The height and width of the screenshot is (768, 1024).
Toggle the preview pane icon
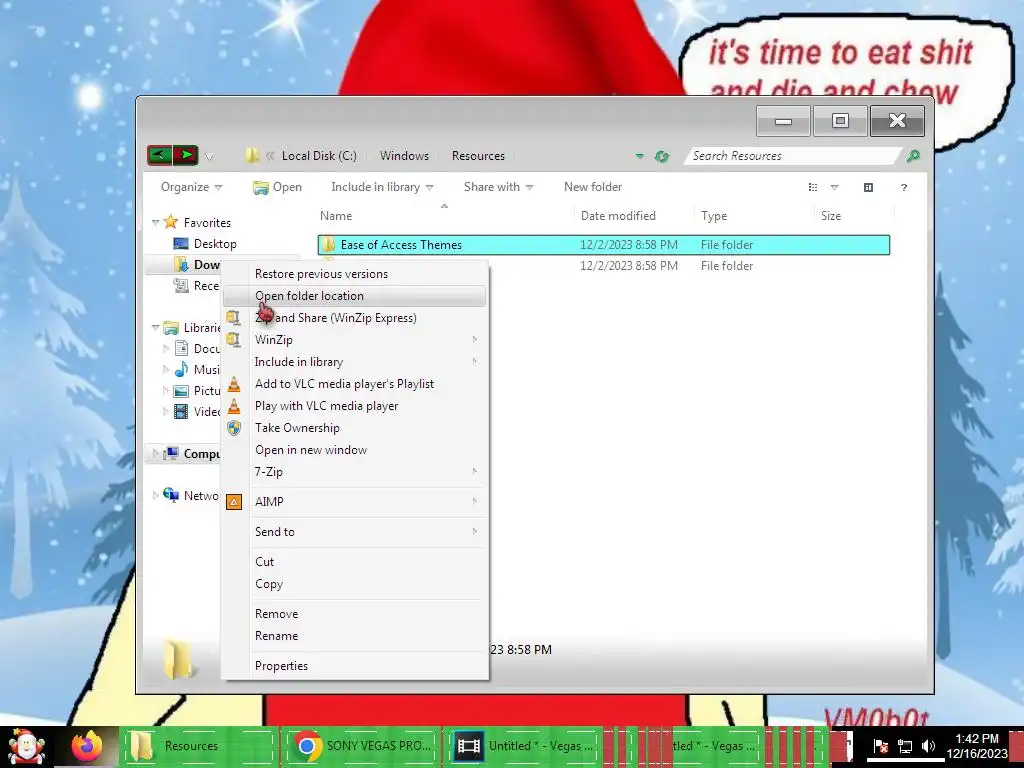coord(868,187)
